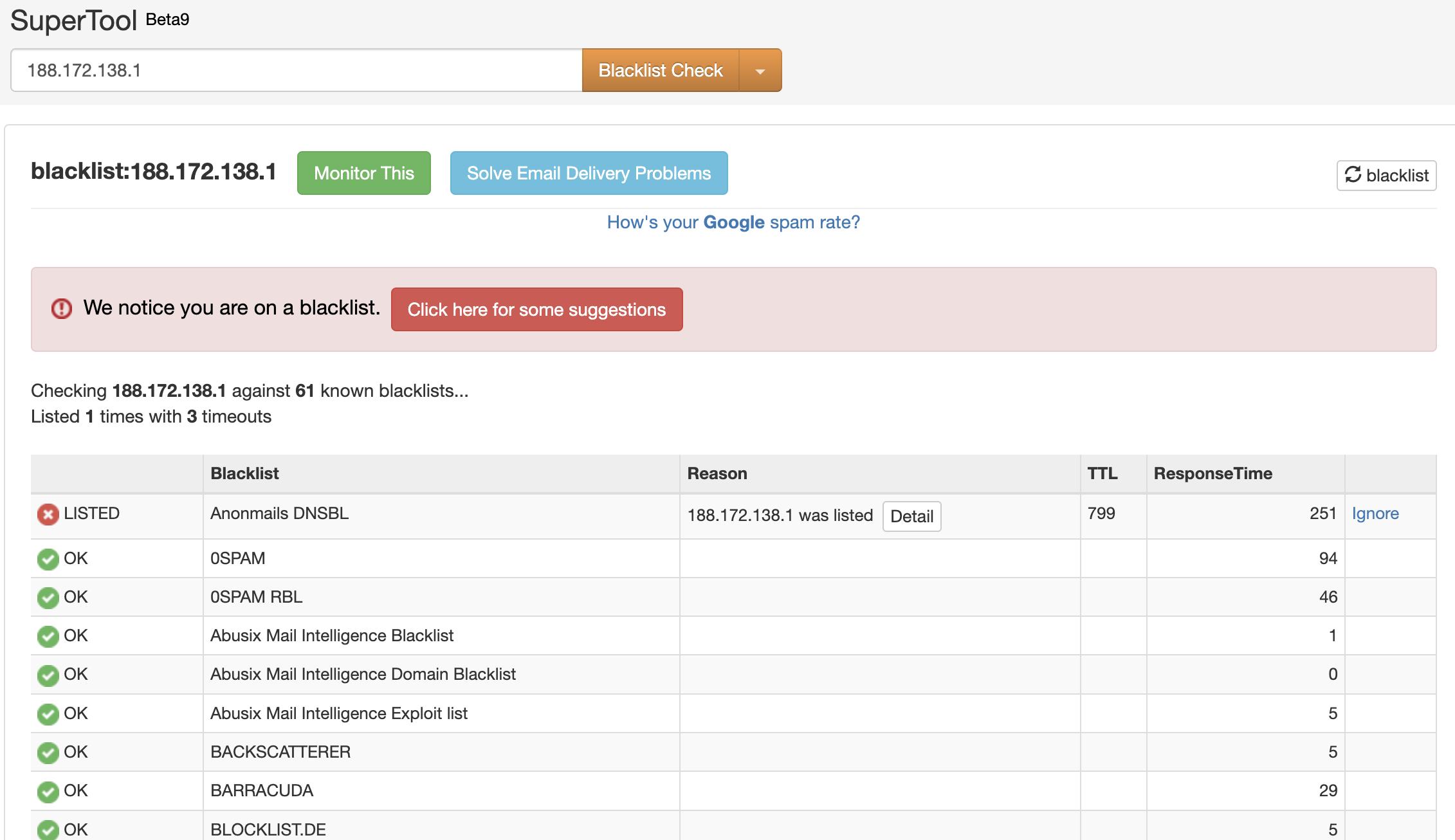This screenshot has width=1455, height=840.
Task: Ignore the Anonmails DNSBL listing
Action: (1375, 513)
